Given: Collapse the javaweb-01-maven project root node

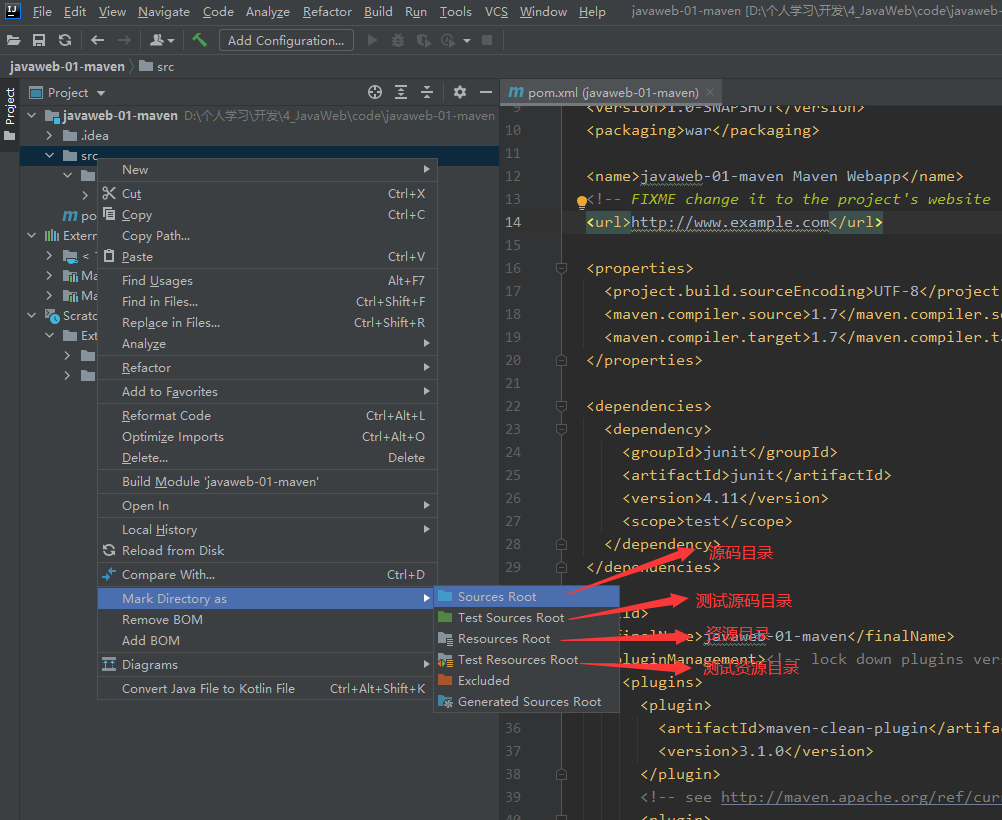Looking at the screenshot, I should (x=32, y=116).
